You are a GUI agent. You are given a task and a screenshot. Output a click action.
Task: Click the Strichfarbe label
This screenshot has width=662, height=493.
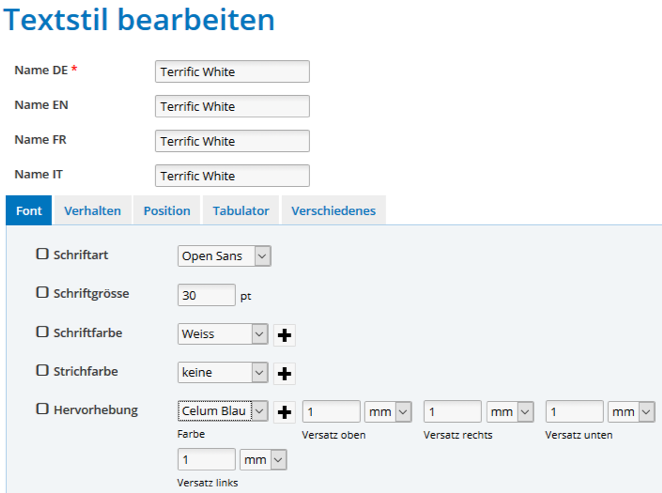click(86, 371)
